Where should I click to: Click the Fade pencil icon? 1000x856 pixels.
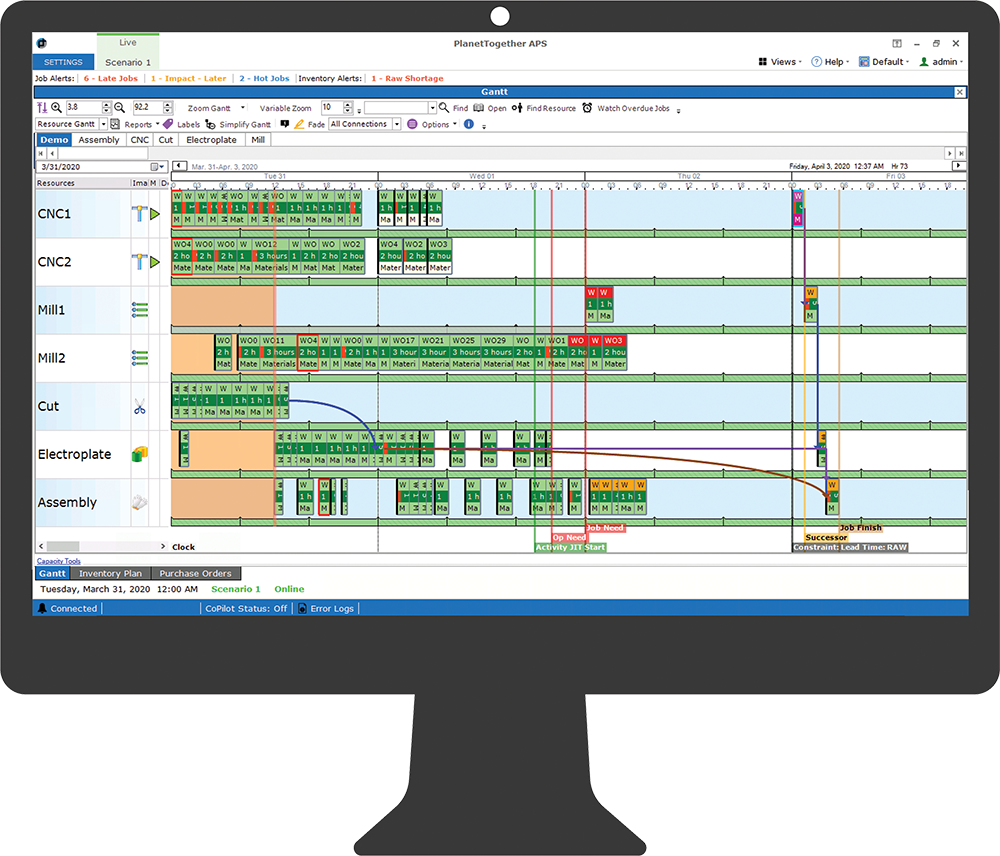(x=299, y=124)
